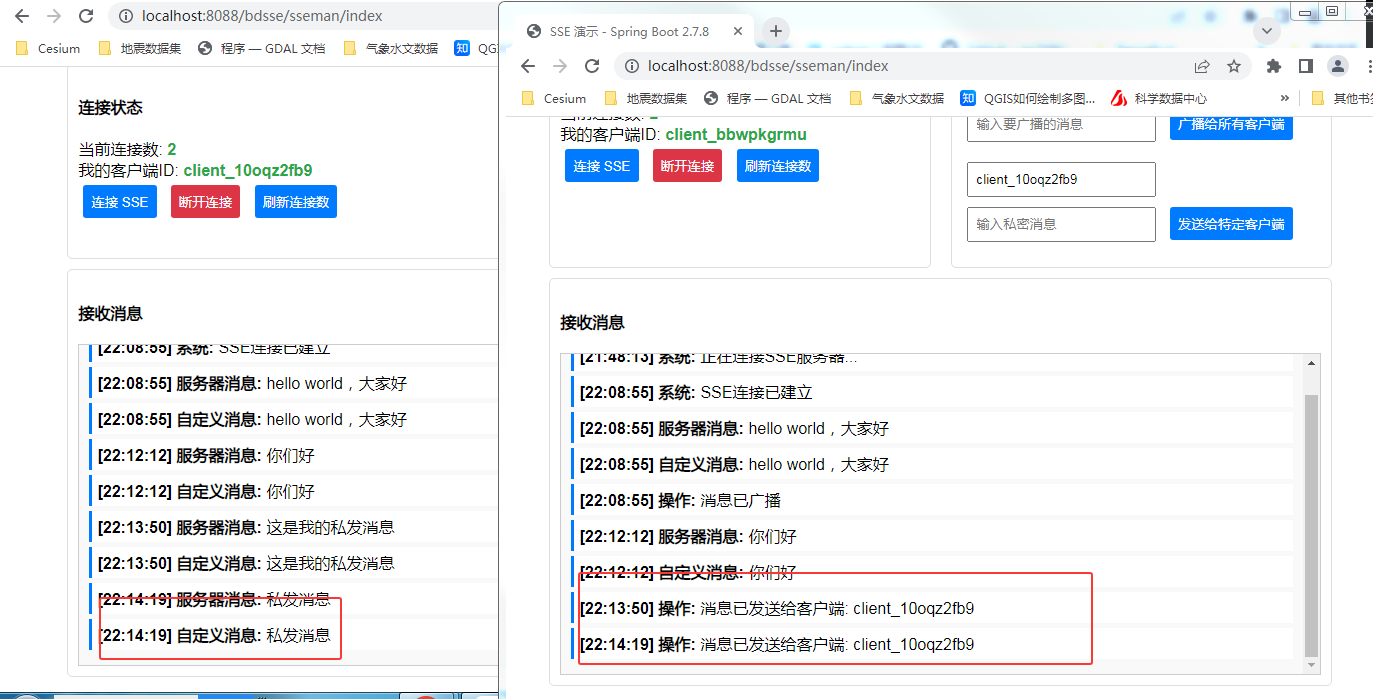
Task: Click 刷新连接数 button in right window
Action: tap(778, 166)
